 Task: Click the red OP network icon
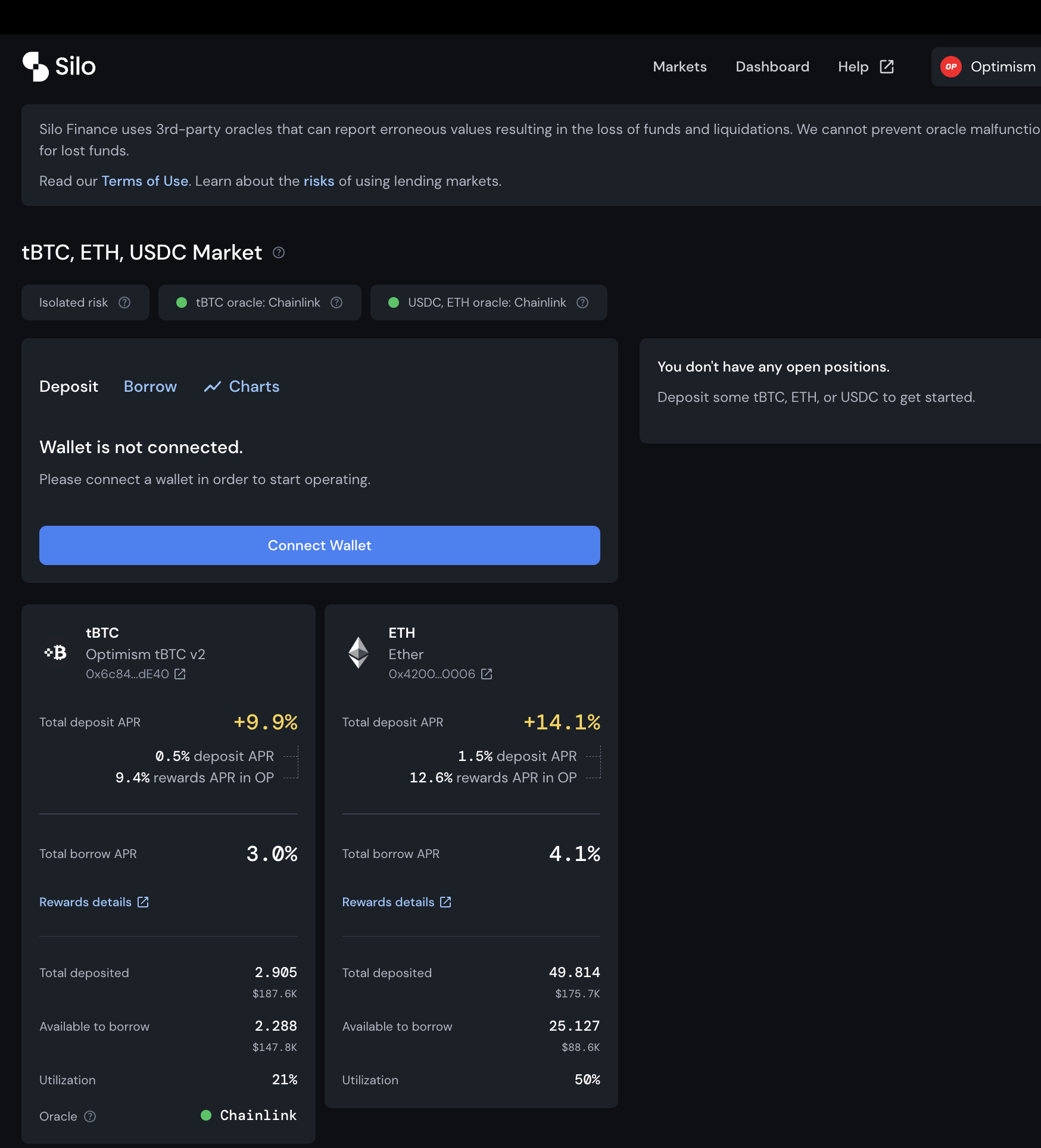click(951, 67)
